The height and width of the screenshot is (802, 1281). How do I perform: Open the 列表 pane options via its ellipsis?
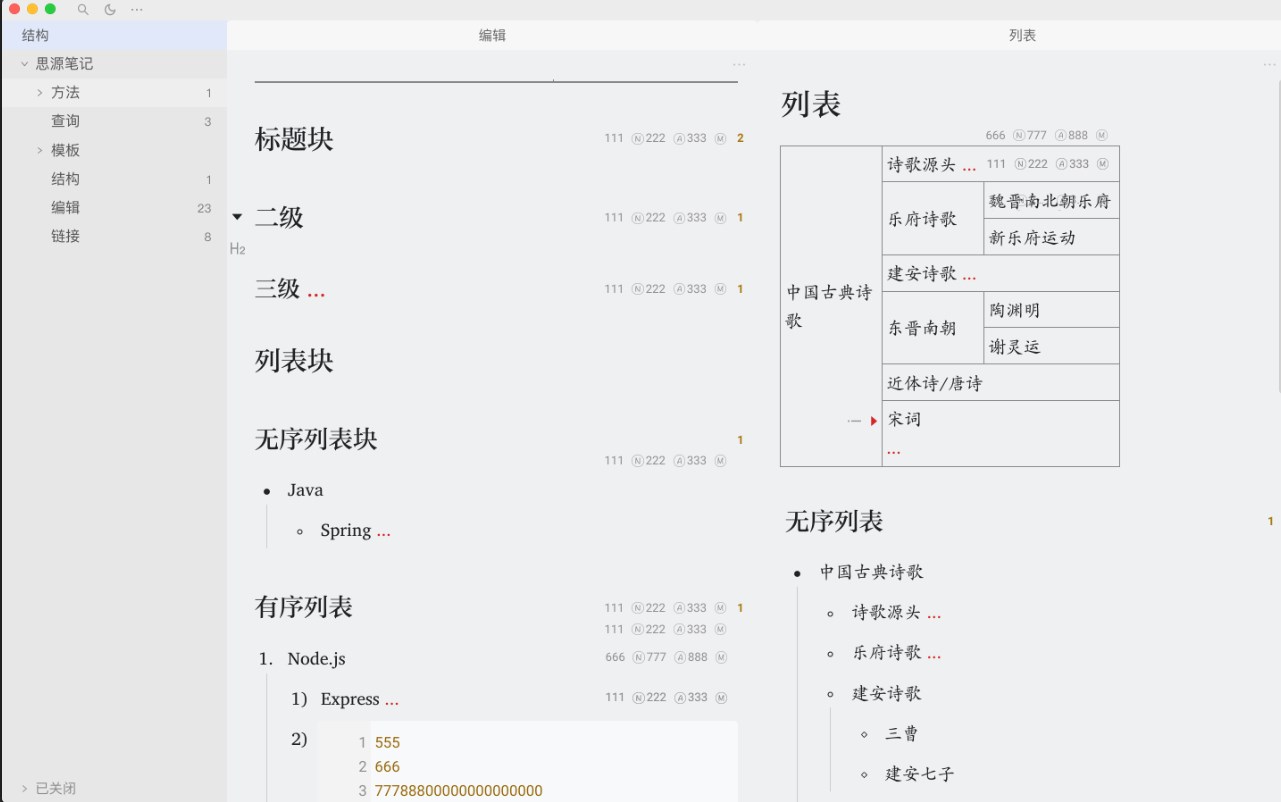point(1268,63)
